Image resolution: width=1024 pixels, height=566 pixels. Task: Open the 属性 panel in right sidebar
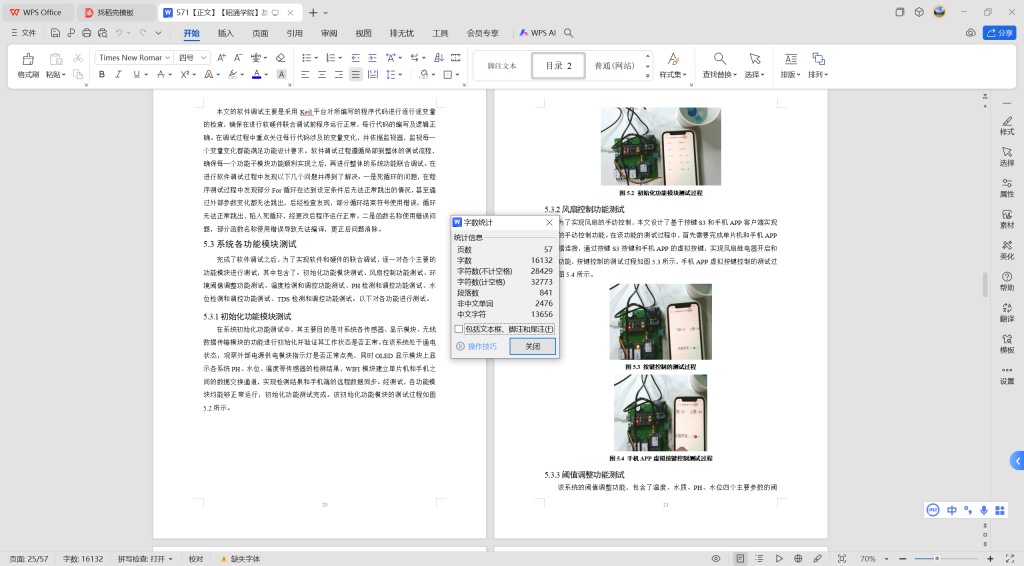click(x=1007, y=188)
